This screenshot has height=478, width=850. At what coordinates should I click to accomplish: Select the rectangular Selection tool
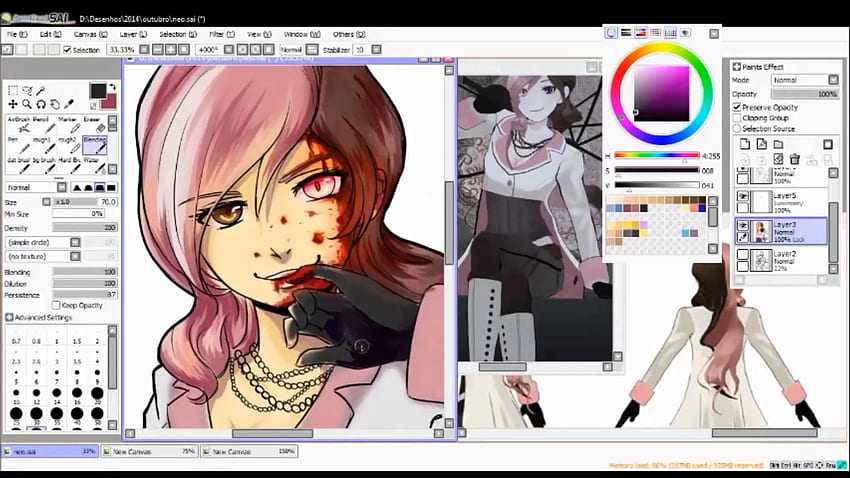(13, 91)
